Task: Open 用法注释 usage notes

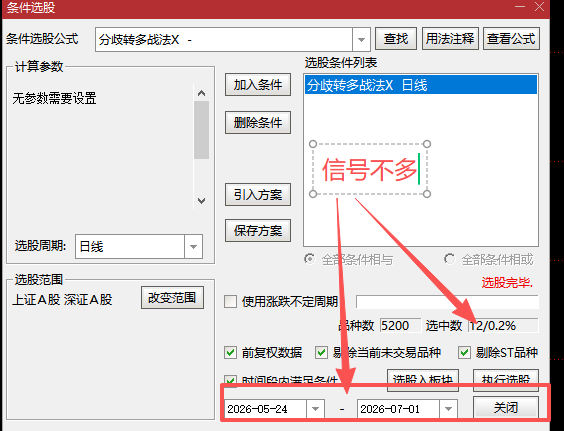Action: pyautogui.click(x=450, y=38)
